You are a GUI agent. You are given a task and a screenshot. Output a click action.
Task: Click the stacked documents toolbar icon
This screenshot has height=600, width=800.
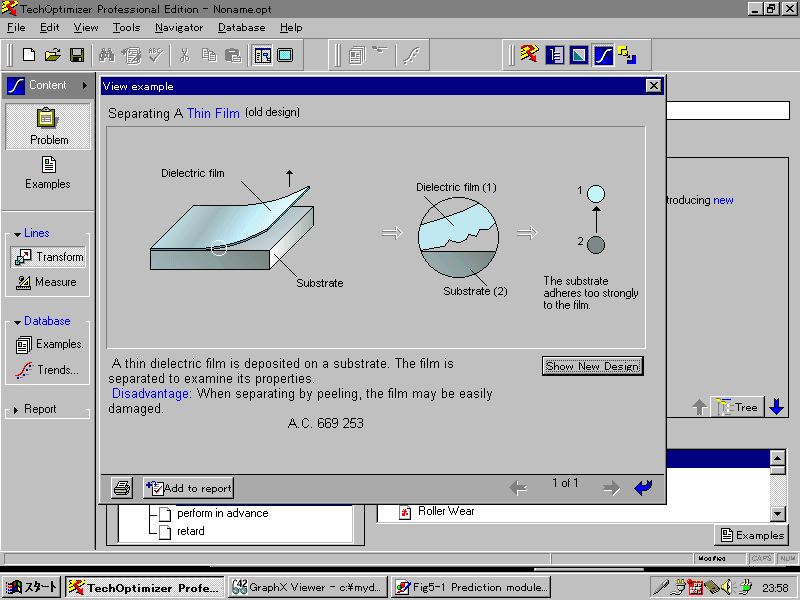pyautogui.click(x=357, y=55)
